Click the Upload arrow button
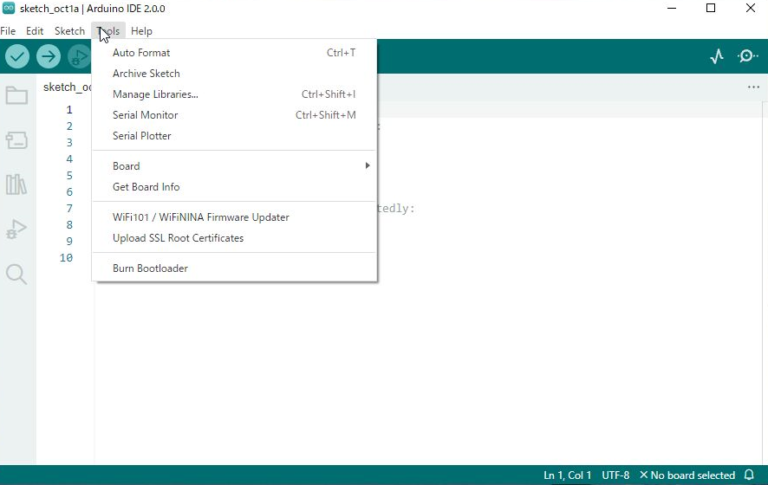The width and height of the screenshot is (768, 485). click(48, 56)
